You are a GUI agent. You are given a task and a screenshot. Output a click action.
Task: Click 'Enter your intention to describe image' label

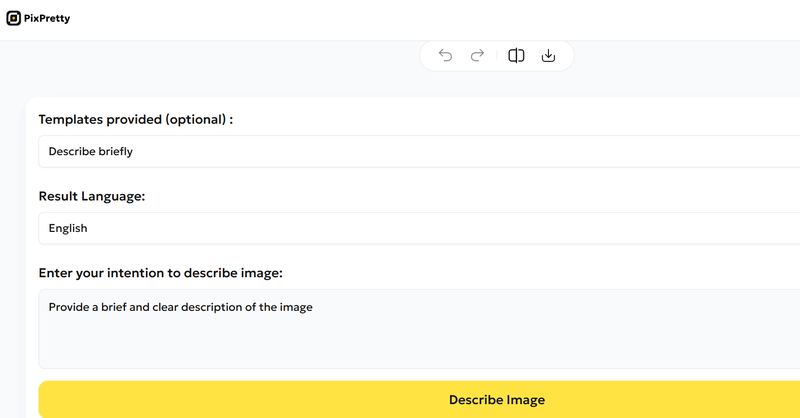point(160,273)
